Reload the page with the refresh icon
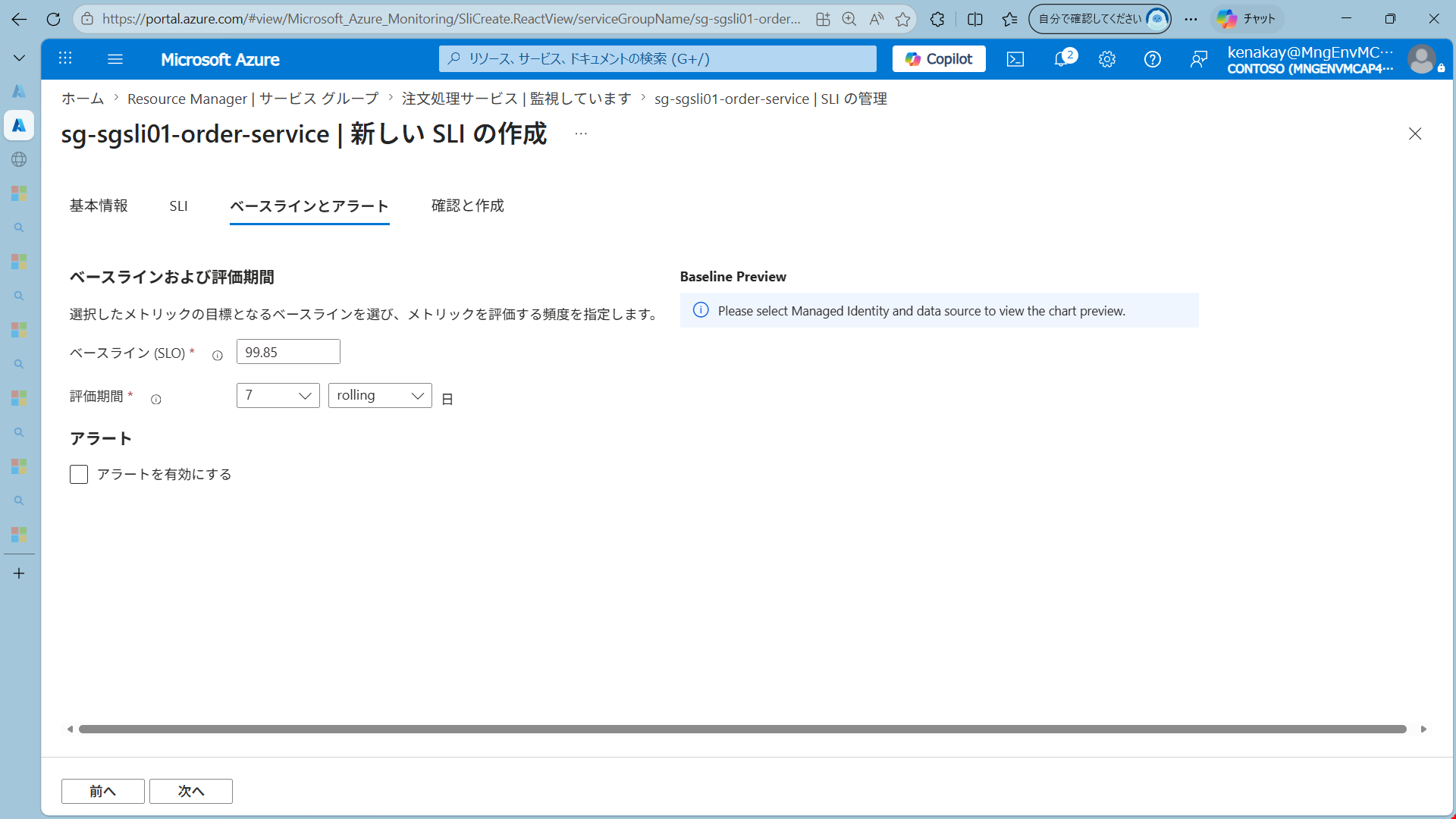The width and height of the screenshot is (1456, 819). (x=53, y=19)
